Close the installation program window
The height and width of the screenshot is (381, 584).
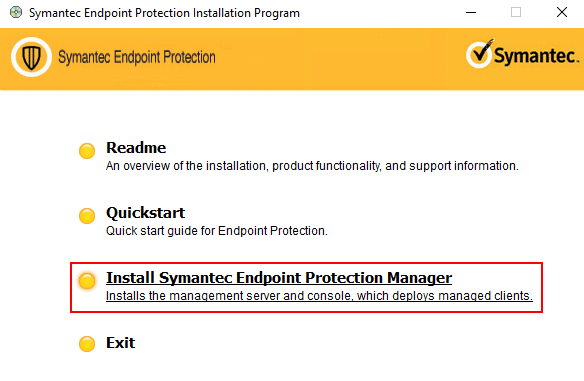tap(562, 13)
